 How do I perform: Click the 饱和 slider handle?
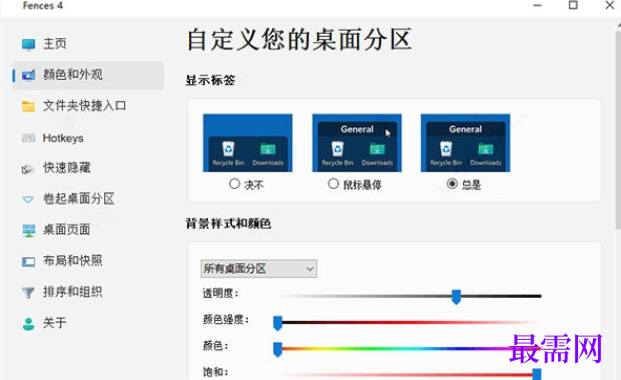coord(537,374)
